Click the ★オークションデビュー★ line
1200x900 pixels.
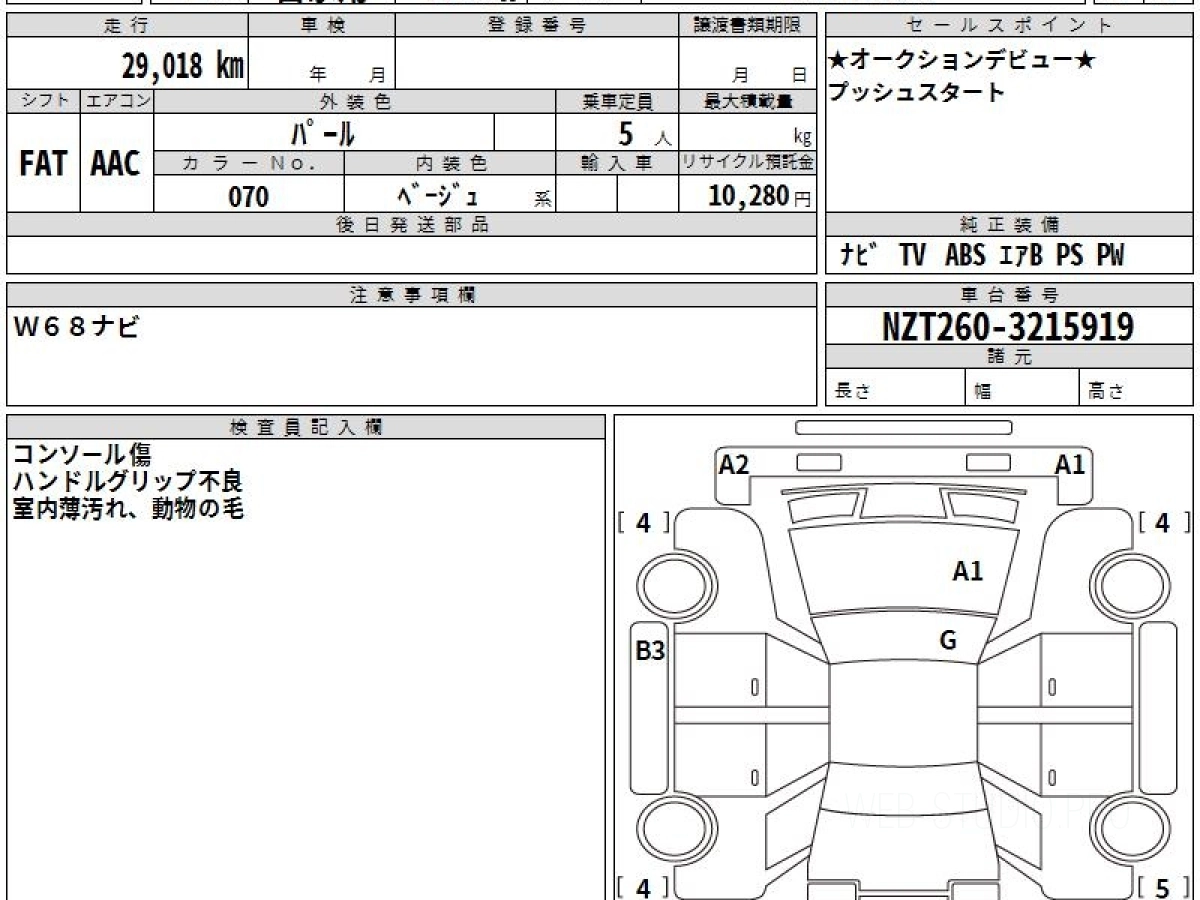[x=961, y=60]
